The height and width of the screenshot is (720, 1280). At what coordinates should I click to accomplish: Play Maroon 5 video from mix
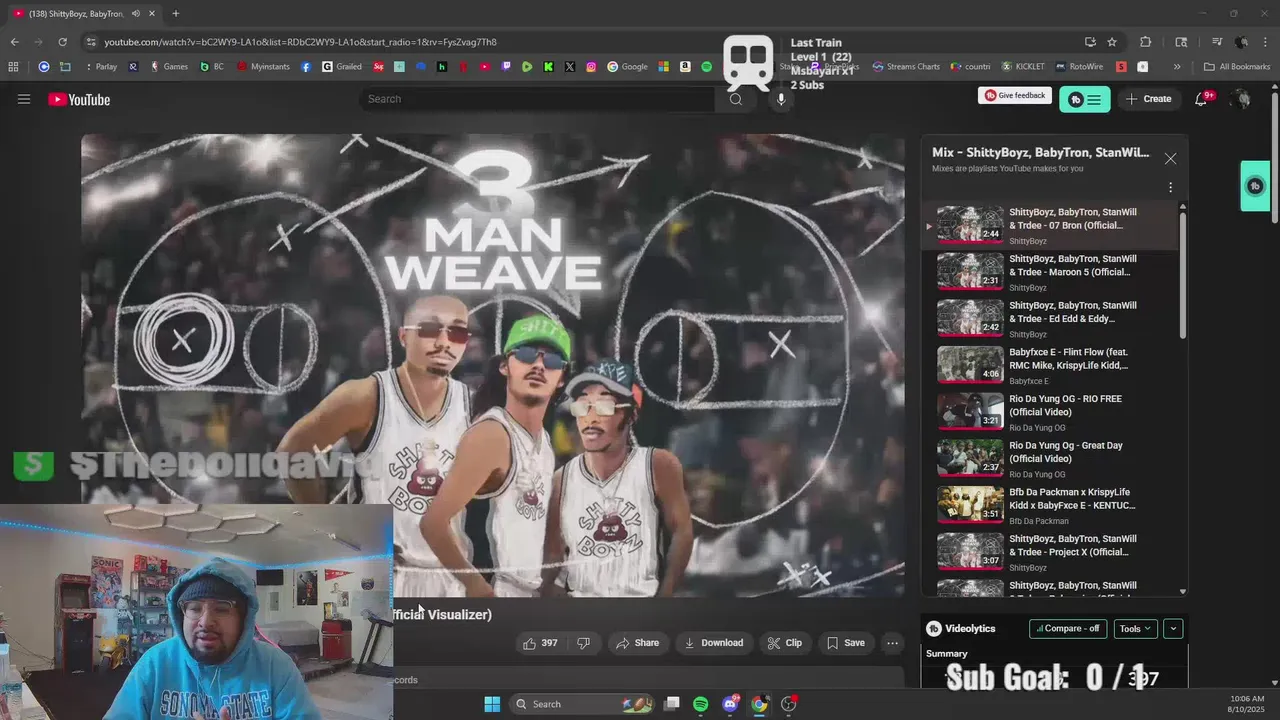(x=1050, y=272)
